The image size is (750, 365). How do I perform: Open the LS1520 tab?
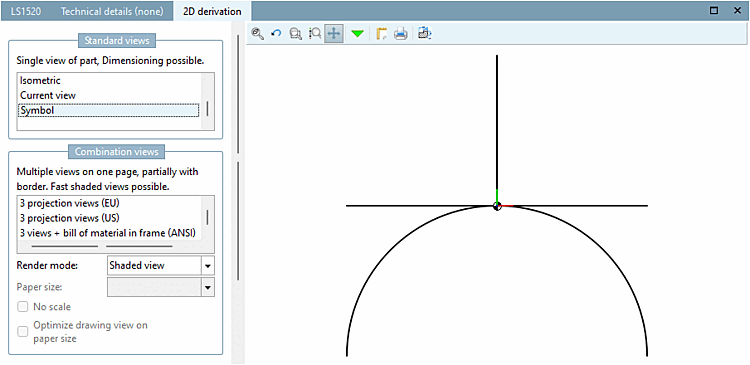click(x=26, y=11)
